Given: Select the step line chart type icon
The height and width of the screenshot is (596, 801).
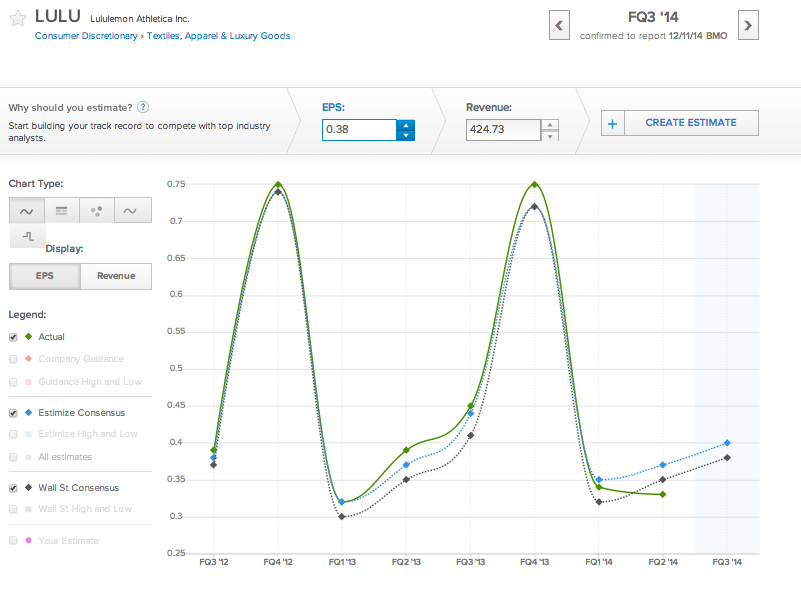Looking at the screenshot, I should 28,236.
